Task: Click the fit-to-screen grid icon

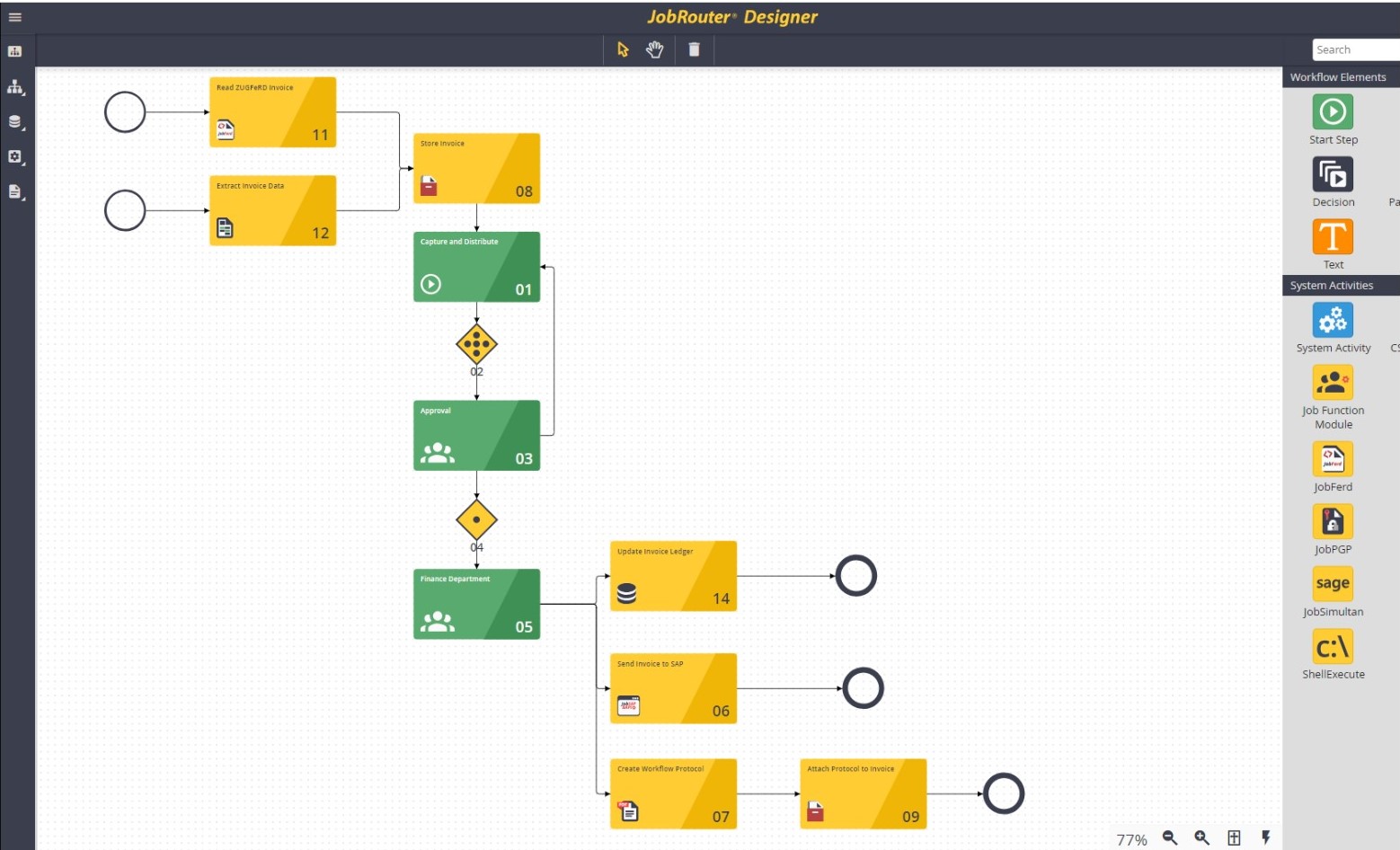Action: click(x=1235, y=837)
